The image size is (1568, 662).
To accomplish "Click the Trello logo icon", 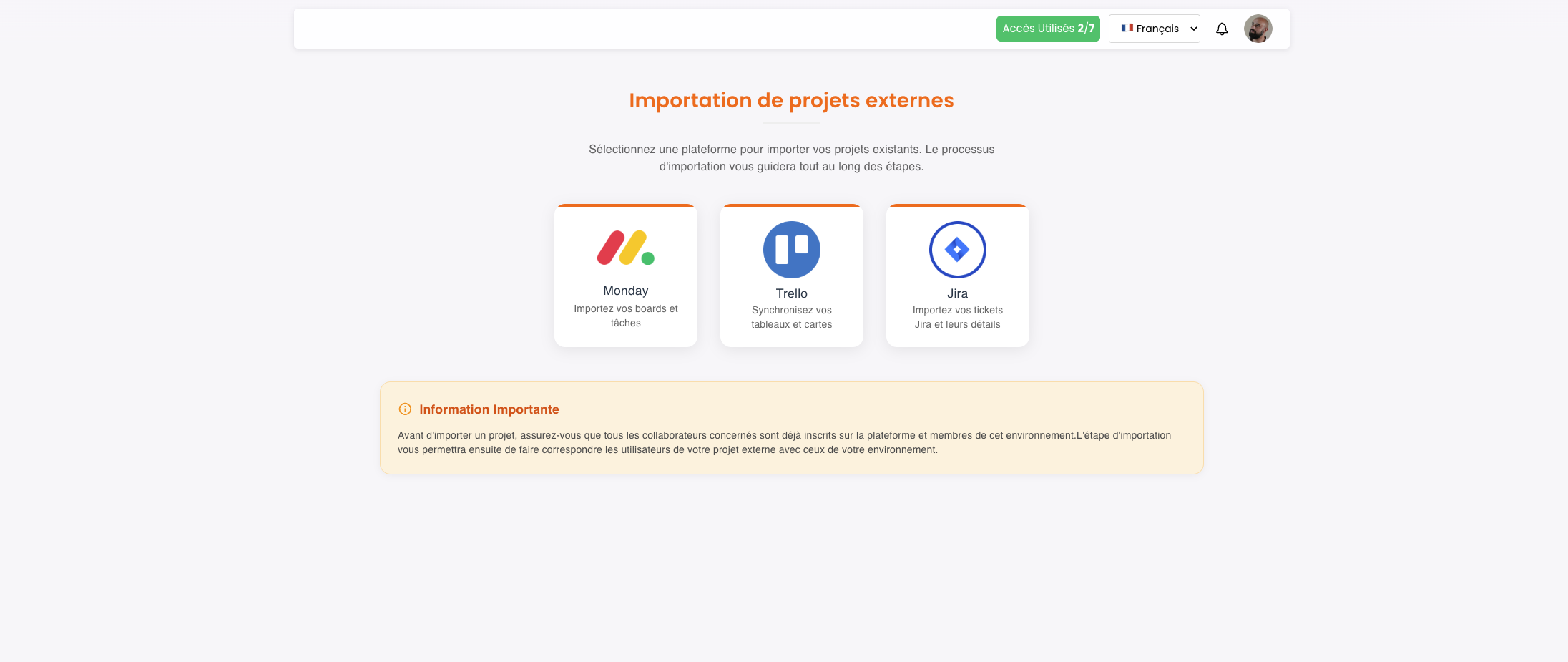I will pyautogui.click(x=792, y=250).
